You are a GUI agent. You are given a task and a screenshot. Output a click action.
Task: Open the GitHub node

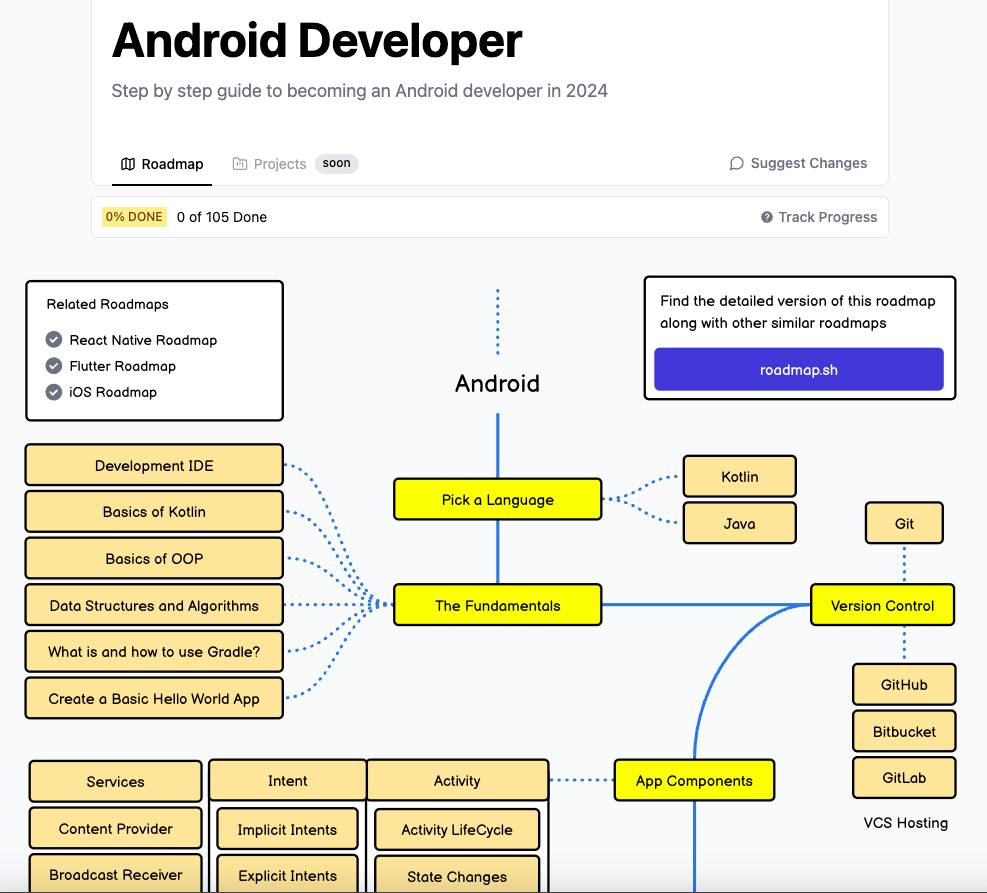(904, 685)
